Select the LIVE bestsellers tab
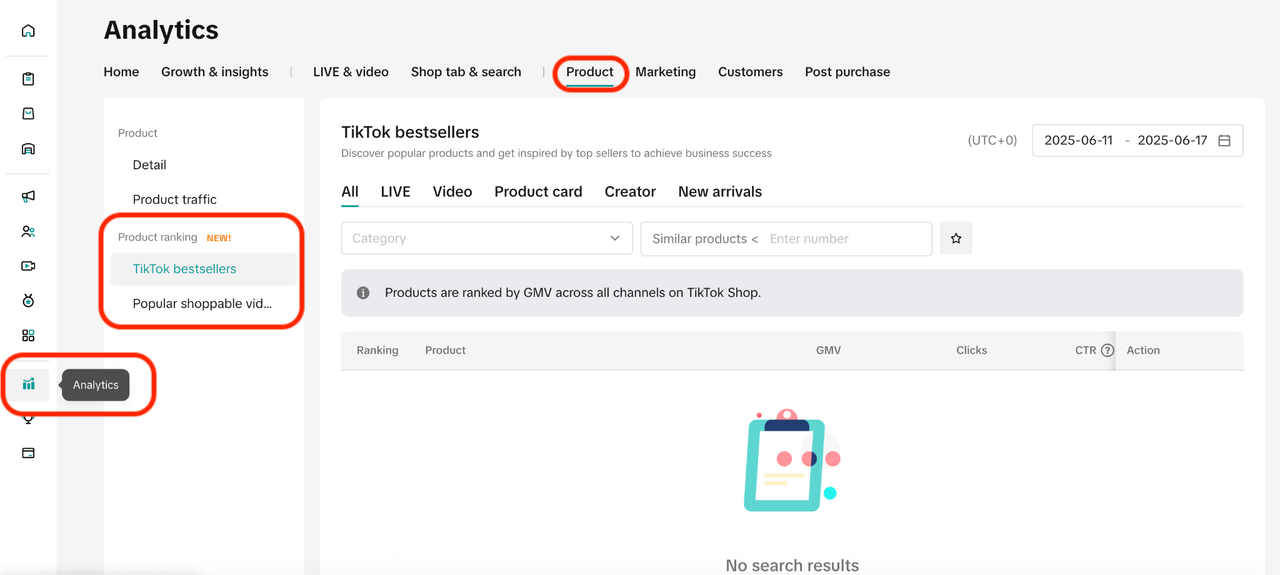This screenshot has height=575, width=1280. [x=395, y=192]
